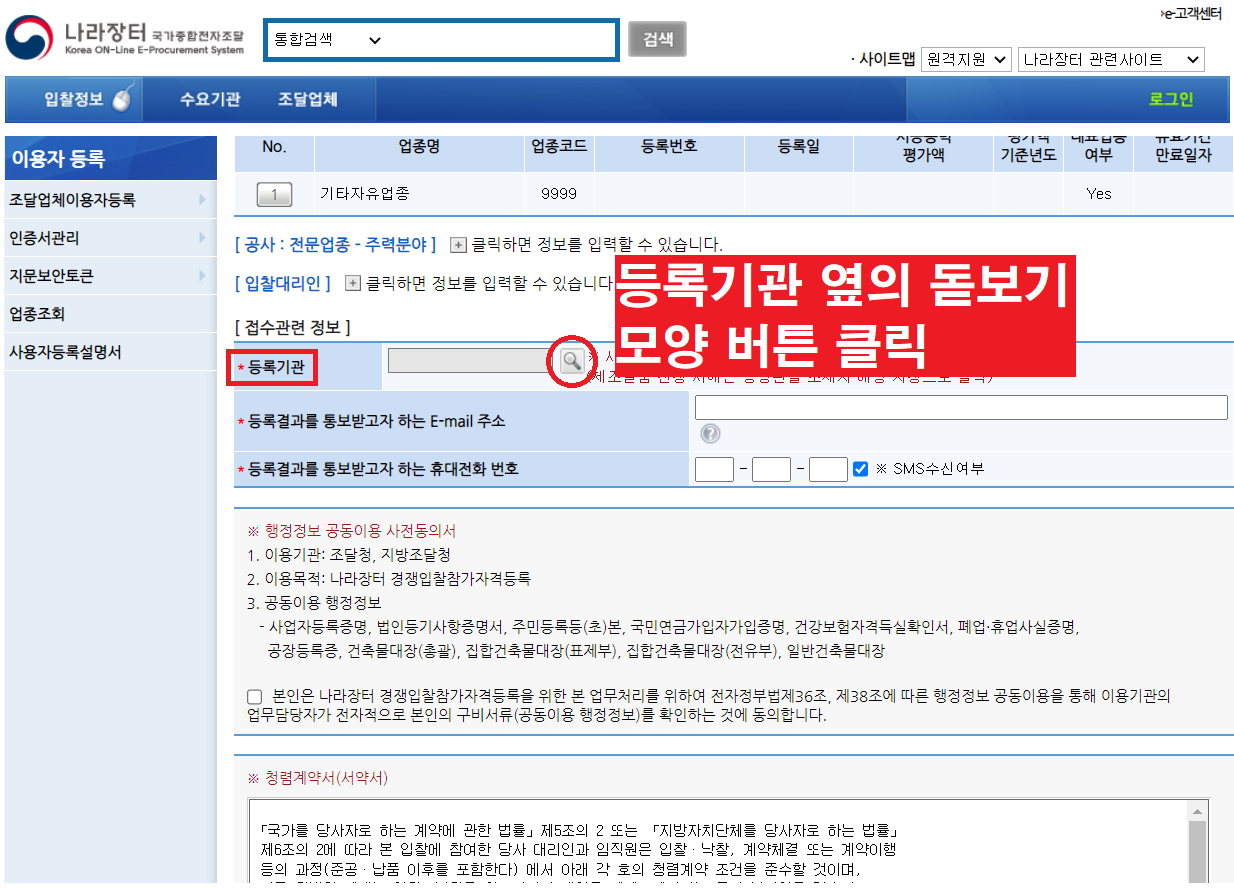Expand the 인증서관리 sidebar arrow
The height and width of the screenshot is (888, 1234).
click(202, 238)
